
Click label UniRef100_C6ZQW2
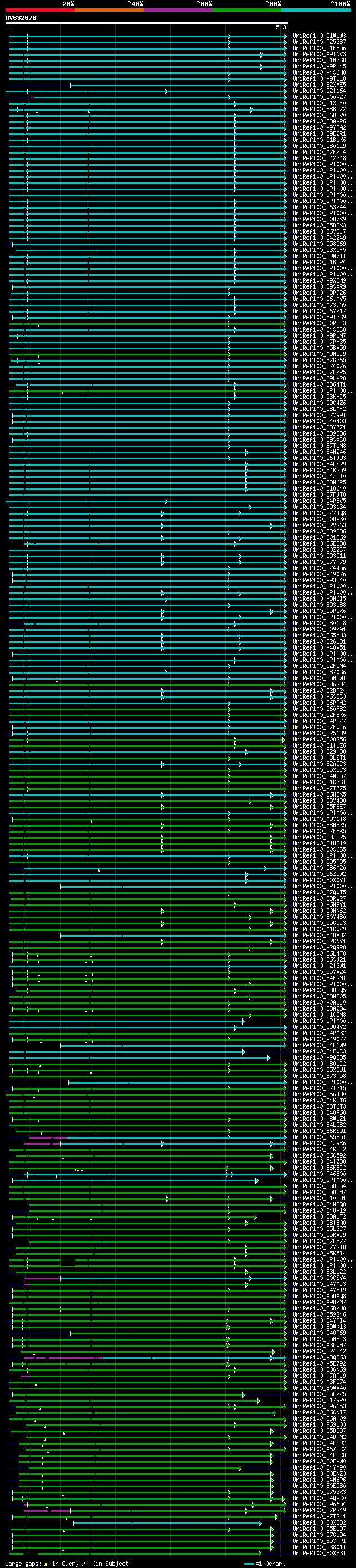[319, 873]
